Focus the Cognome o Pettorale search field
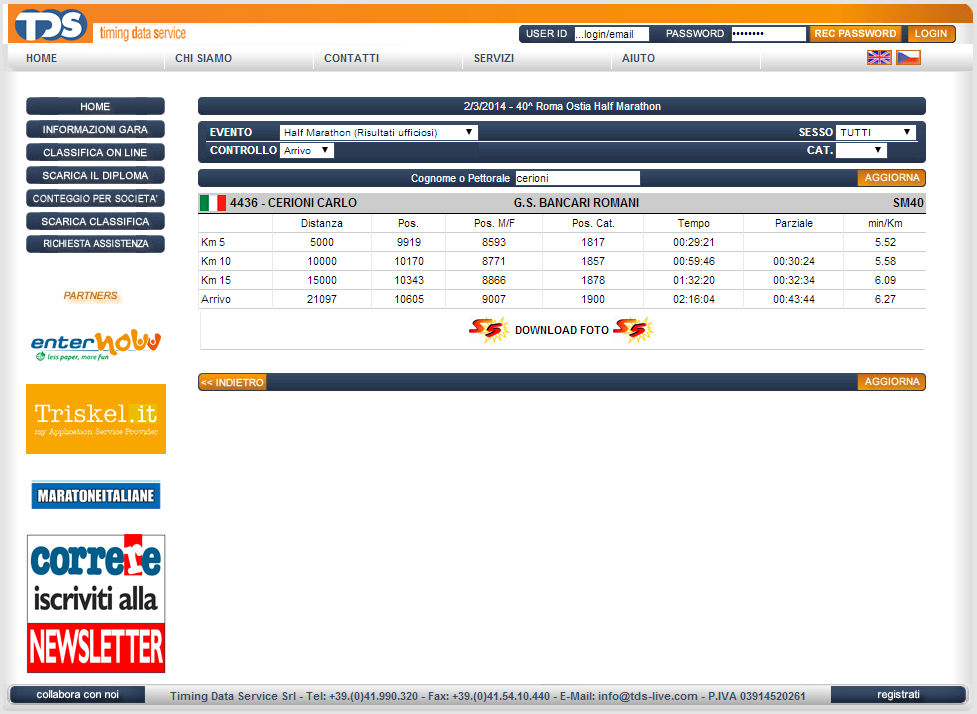Viewport: 977px width, 714px height. pos(577,178)
